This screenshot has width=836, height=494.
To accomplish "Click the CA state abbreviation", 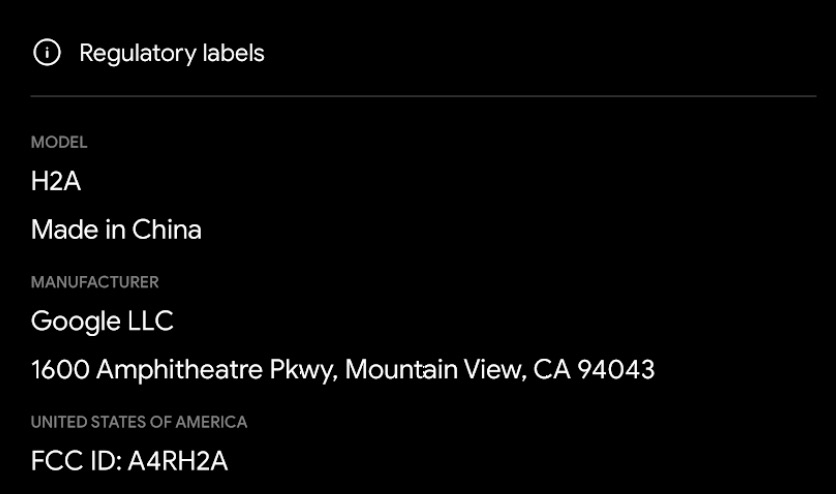I will 551,370.
